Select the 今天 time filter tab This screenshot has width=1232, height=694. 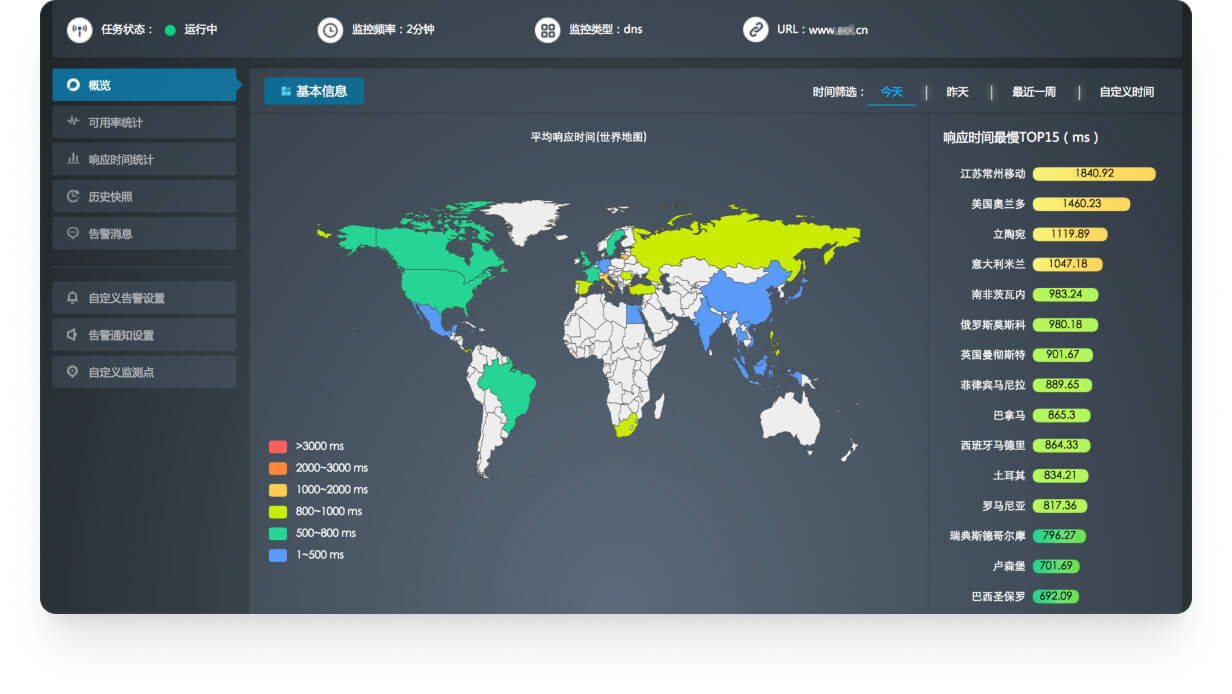tap(891, 92)
